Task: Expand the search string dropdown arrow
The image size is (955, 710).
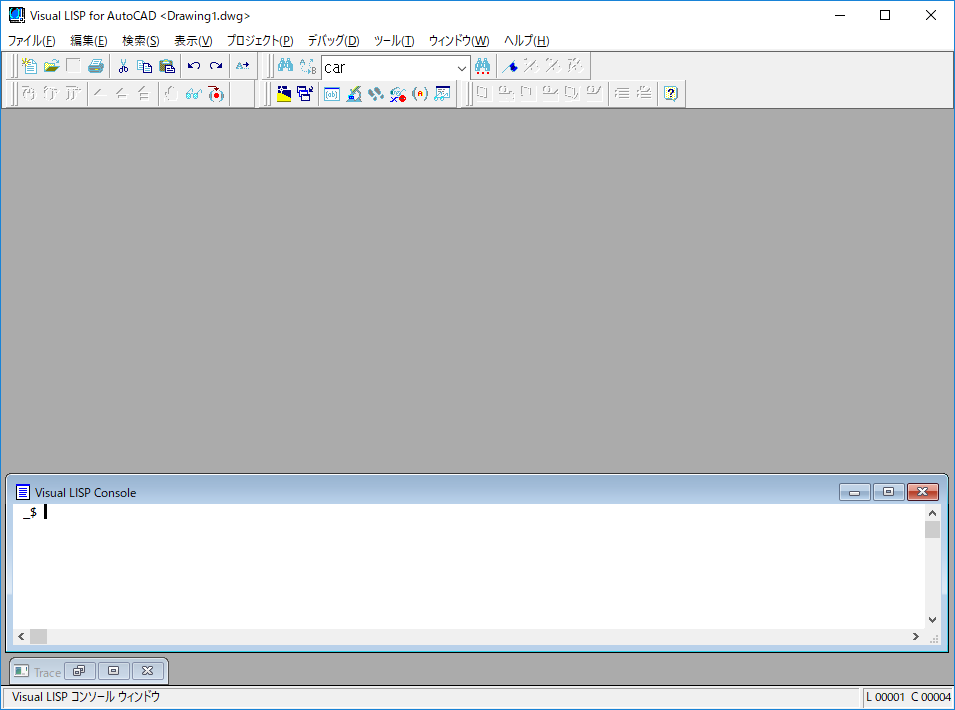Action: coord(462,68)
